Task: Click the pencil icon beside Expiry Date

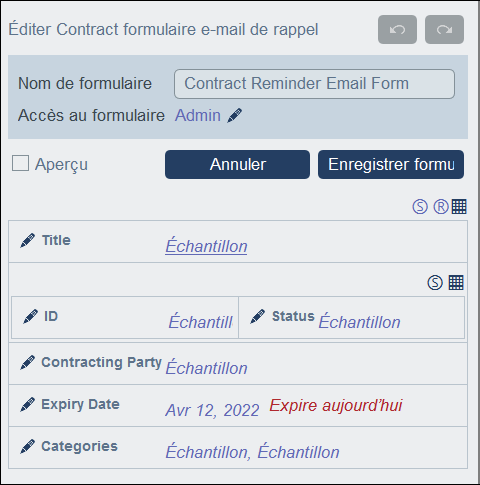Action: (27, 404)
